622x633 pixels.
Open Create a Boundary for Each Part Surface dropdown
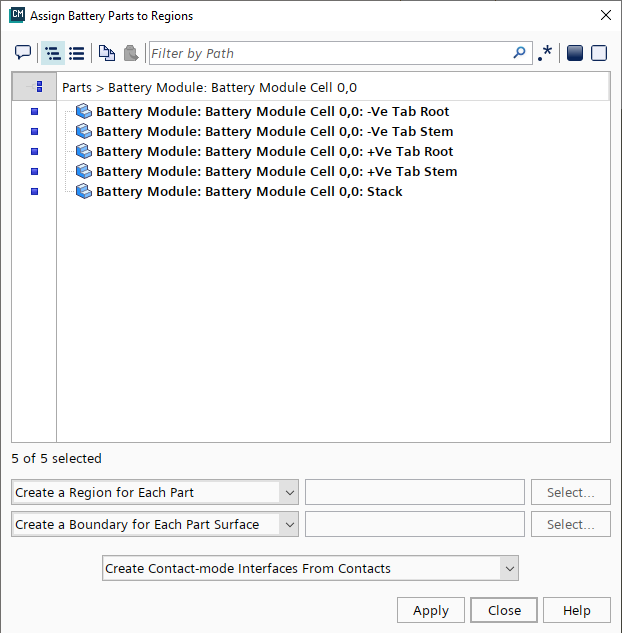(x=155, y=524)
